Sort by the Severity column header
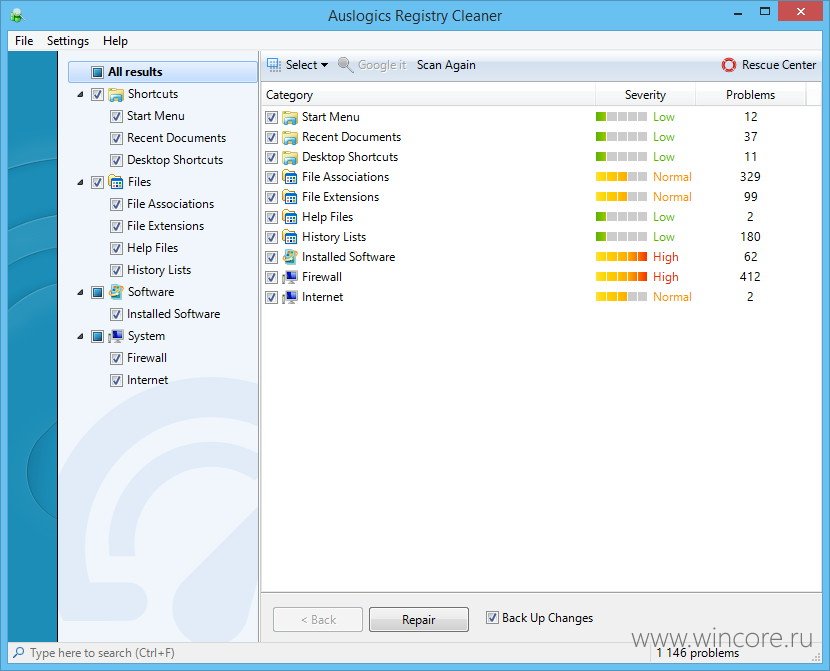Viewport: 830px width, 671px height. pos(645,95)
